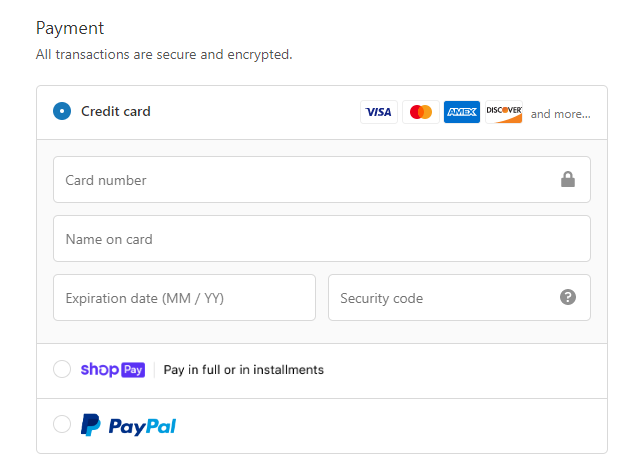The height and width of the screenshot is (473, 642).
Task: Focus the Name on card field
Action: 322,238
